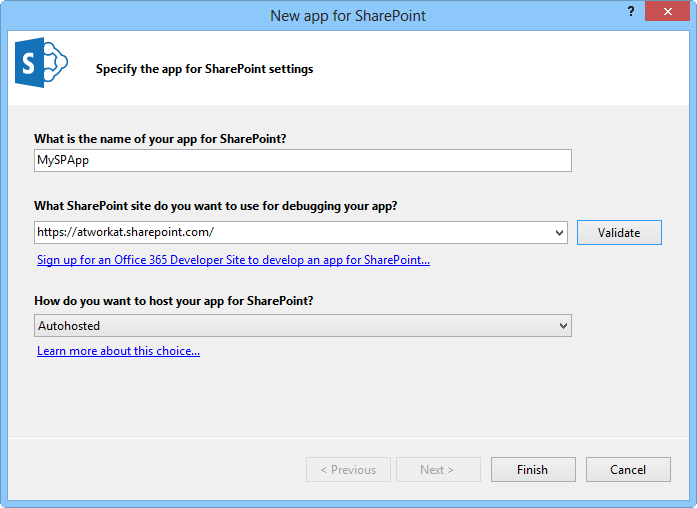Expand the hosting type dropdown arrow
697x508 pixels.
tap(563, 326)
